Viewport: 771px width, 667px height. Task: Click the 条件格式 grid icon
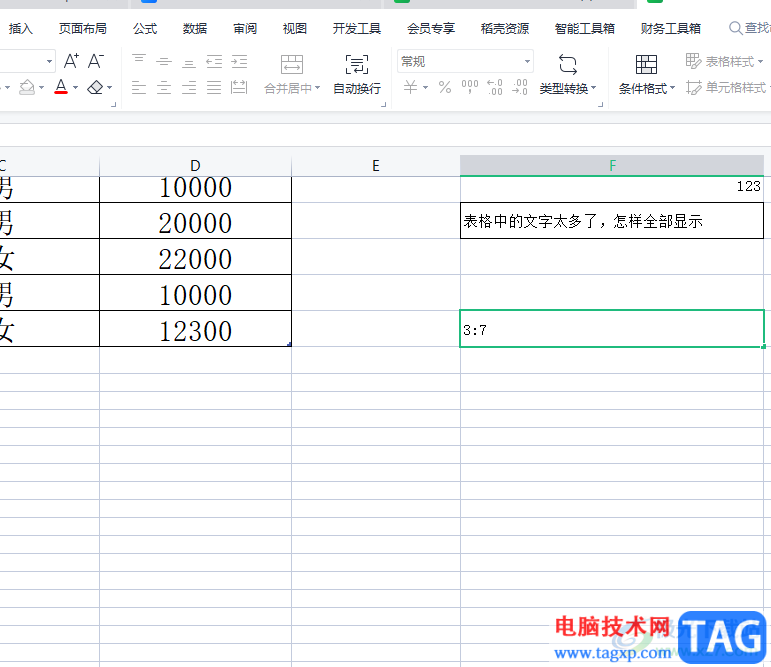coord(646,64)
